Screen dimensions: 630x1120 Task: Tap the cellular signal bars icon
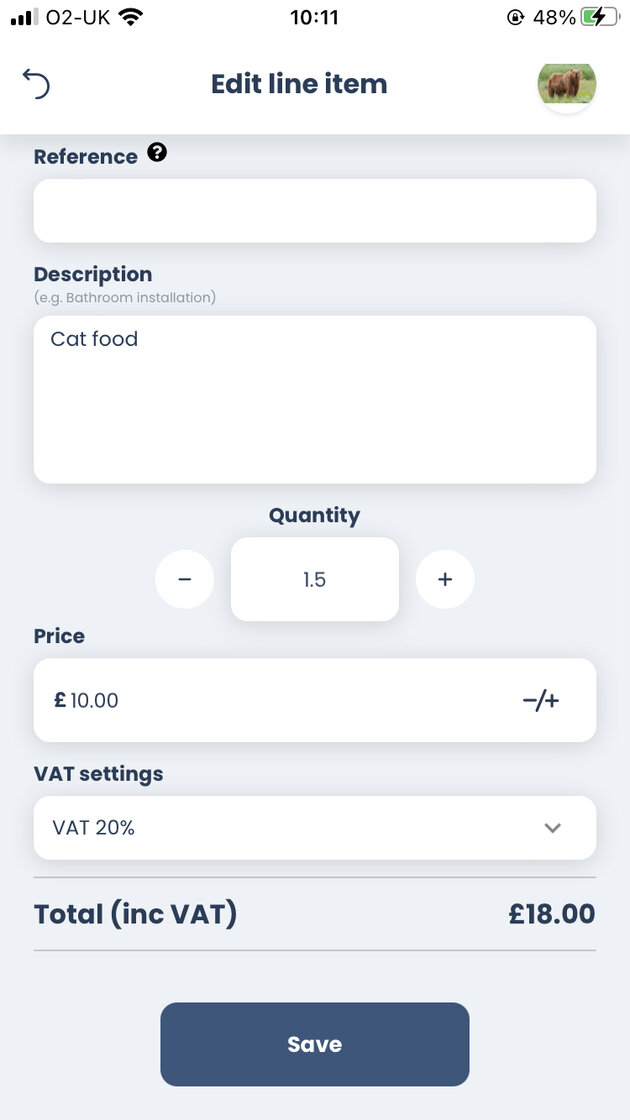click(24, 17)
